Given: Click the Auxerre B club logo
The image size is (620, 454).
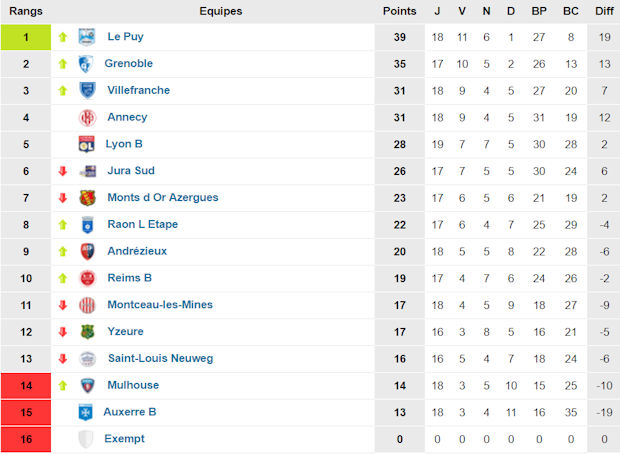Looking at the screenshot, I should coord(85,412).
